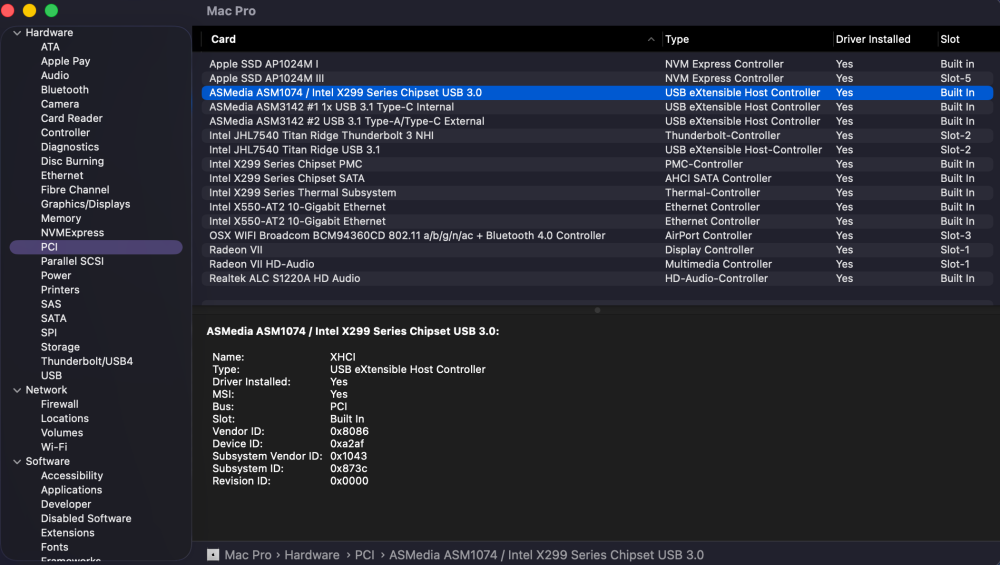Select USB in the sidebar
1000x565 pixels.
(x=52, y=376)
